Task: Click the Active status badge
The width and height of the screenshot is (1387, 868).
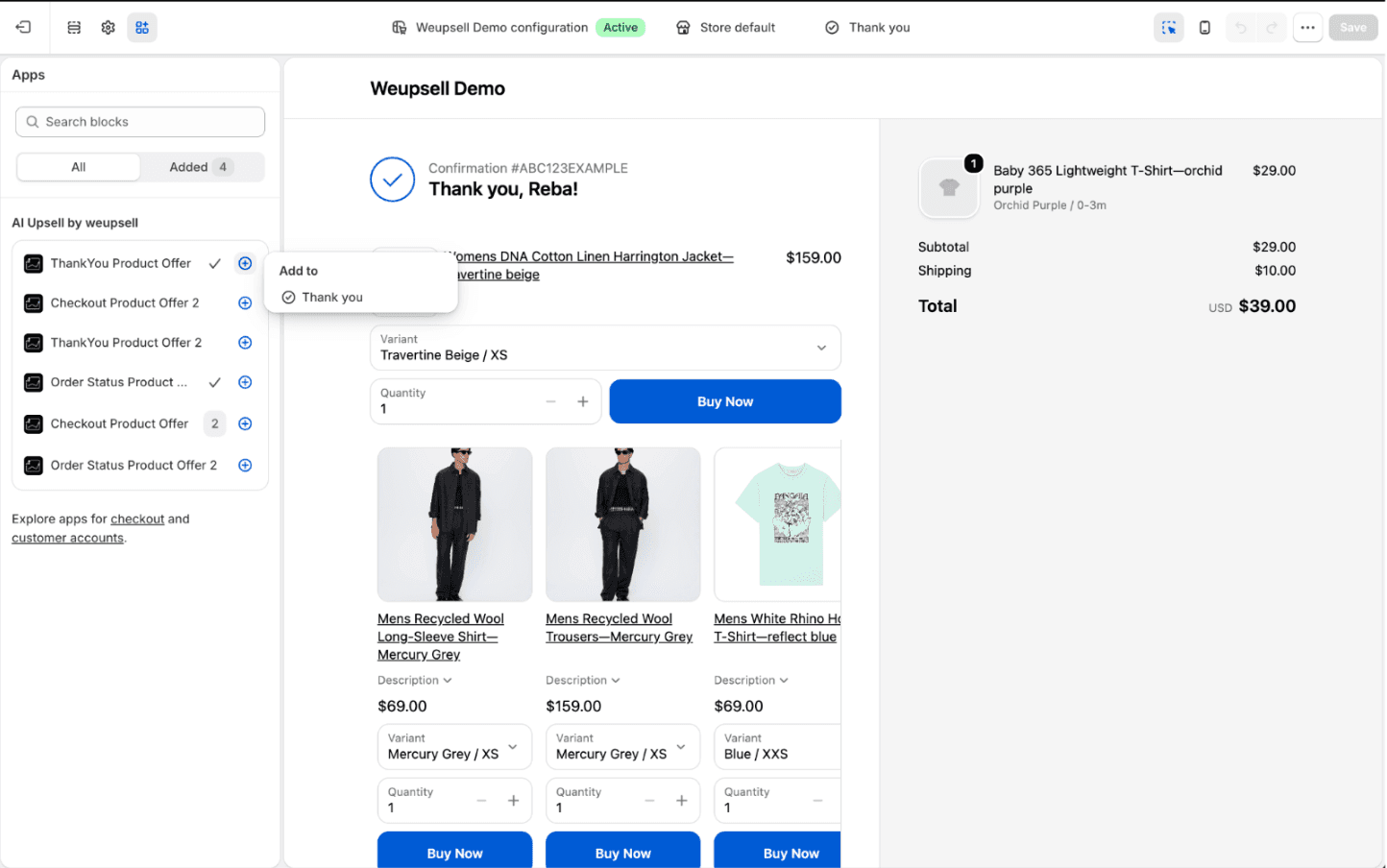Action: (620, 27)
